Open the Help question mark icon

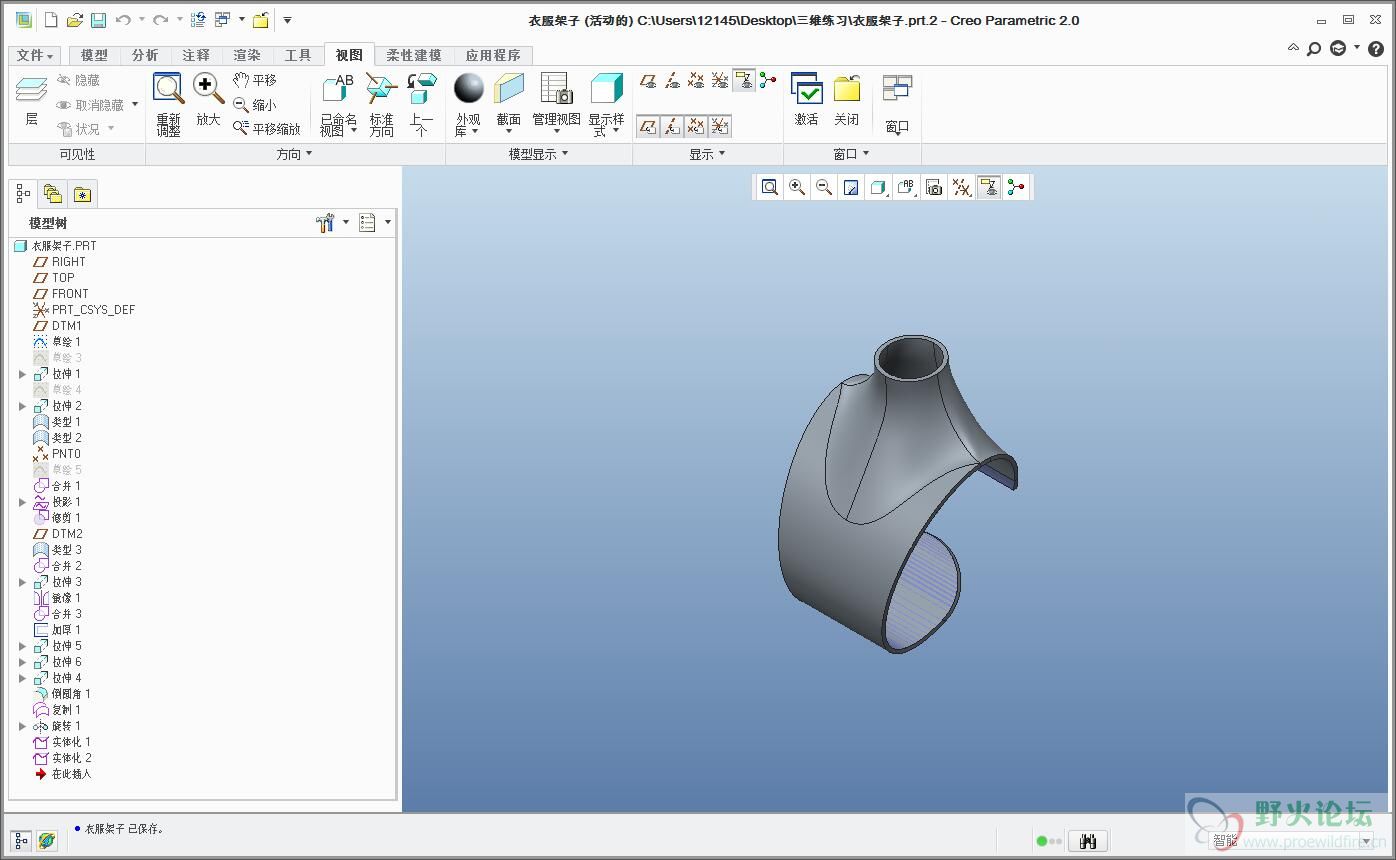click(x=1376, y=48)
